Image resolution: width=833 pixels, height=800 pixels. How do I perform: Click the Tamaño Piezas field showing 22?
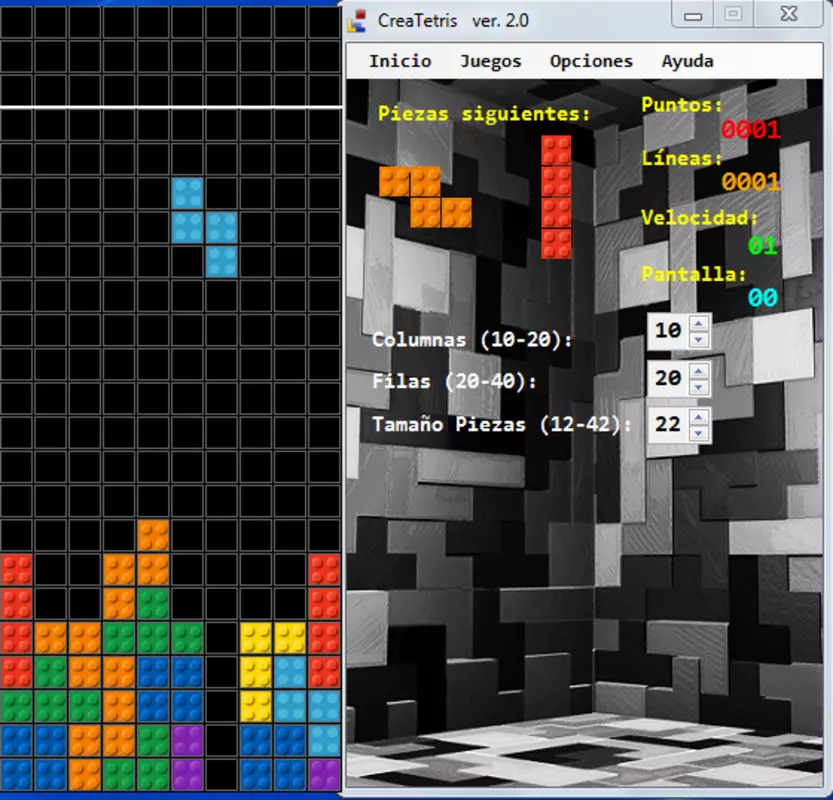pyautogui.click(x=668, y=425)
